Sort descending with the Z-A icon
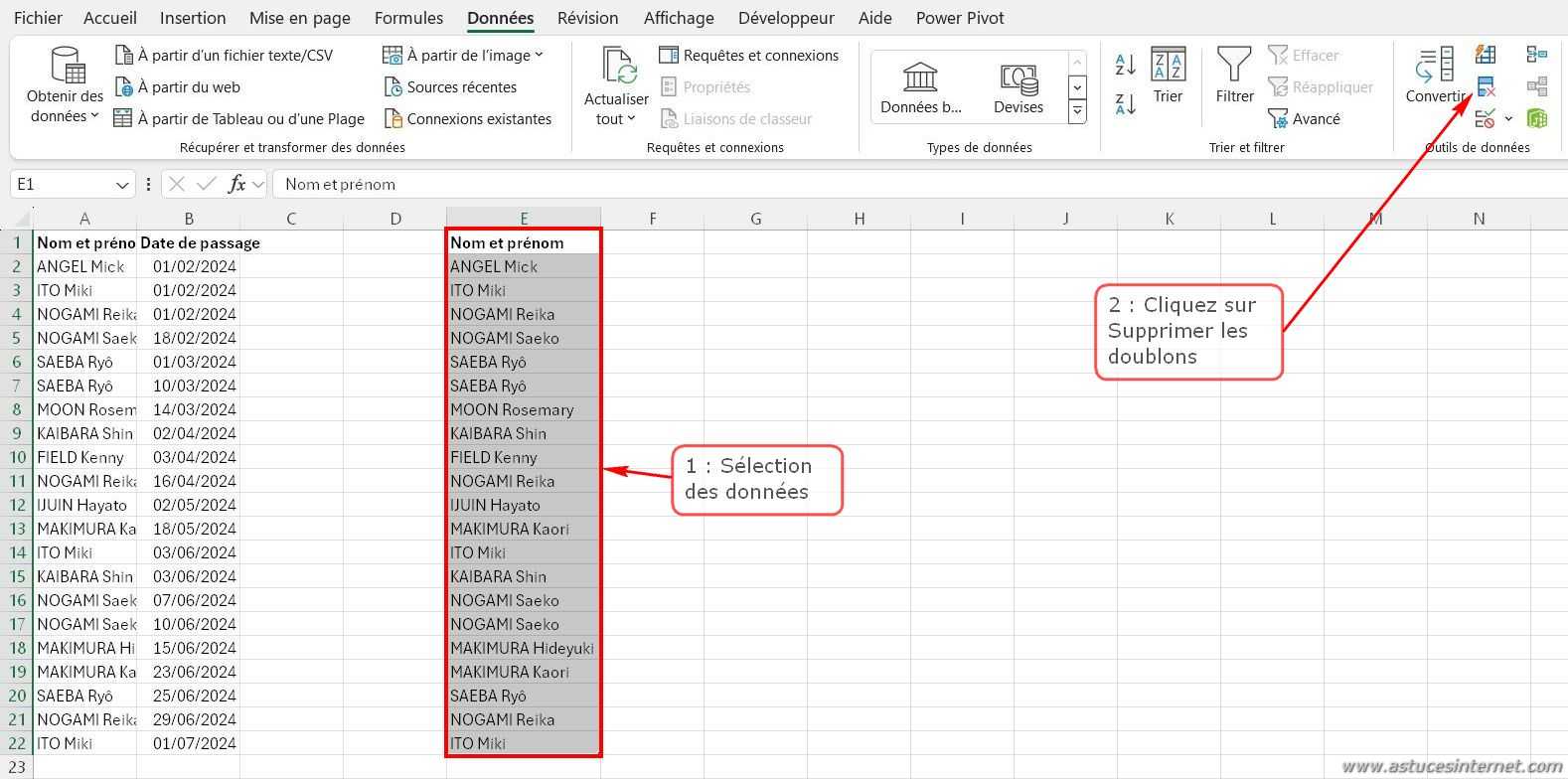 [1125, 103]
